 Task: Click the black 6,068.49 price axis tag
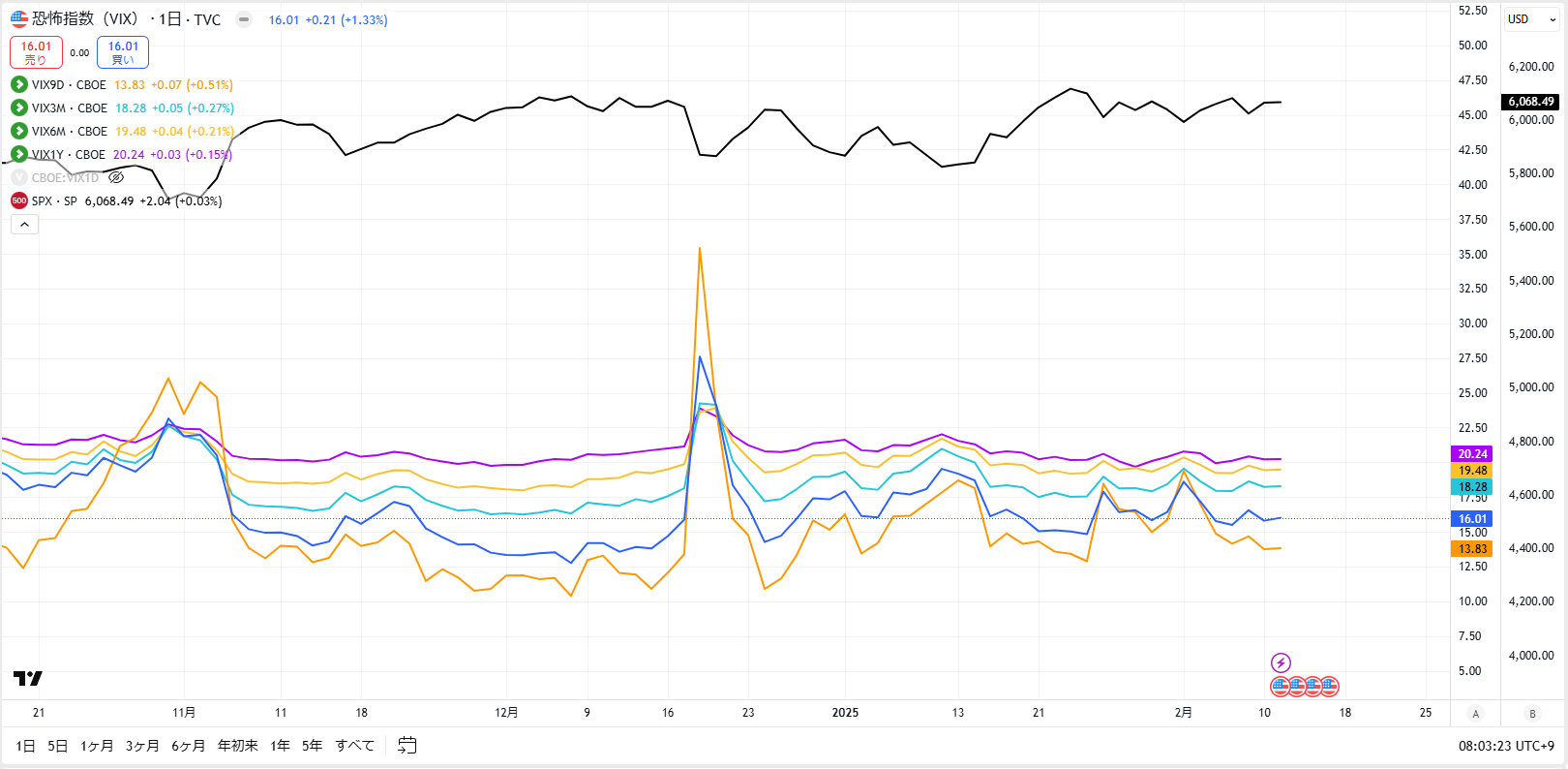click(x=1530, y=102)
